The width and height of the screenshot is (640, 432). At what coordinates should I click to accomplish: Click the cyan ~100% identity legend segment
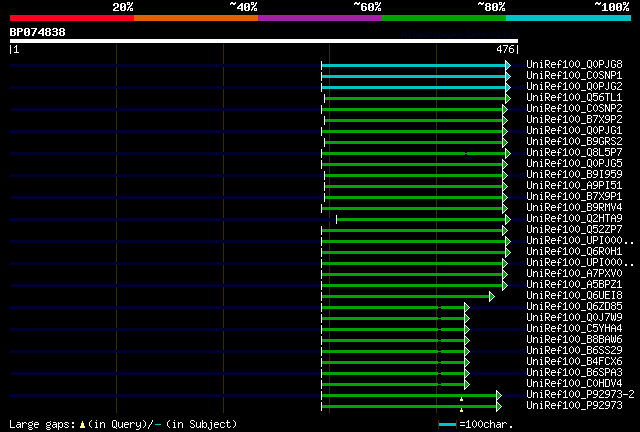pyautogui.click(x=569, y=18)
